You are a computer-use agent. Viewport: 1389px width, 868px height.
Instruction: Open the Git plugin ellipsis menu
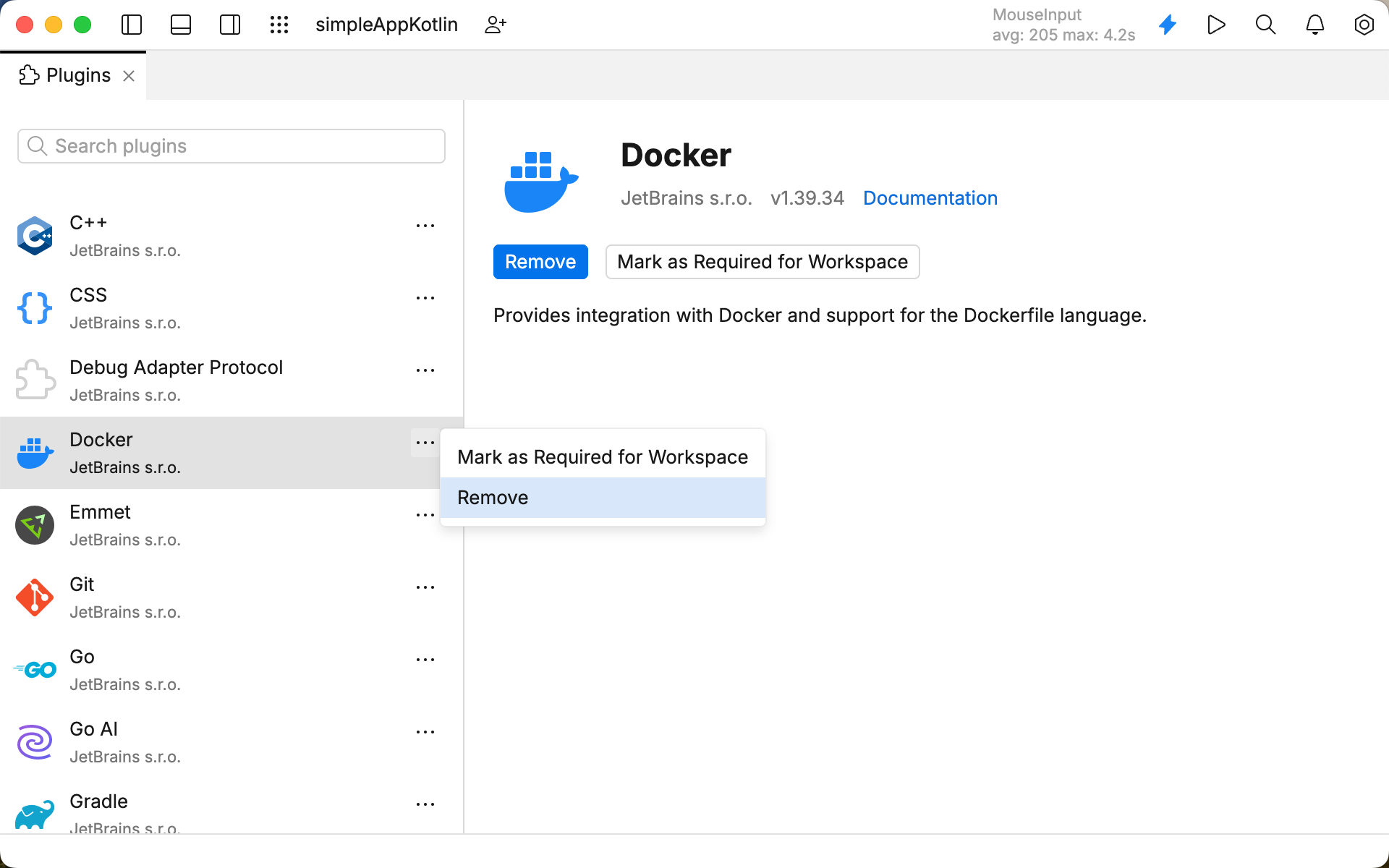pos(425,587)
